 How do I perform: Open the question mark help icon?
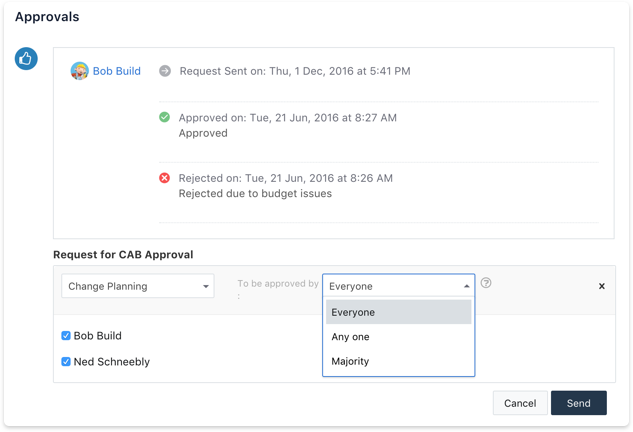486,283
